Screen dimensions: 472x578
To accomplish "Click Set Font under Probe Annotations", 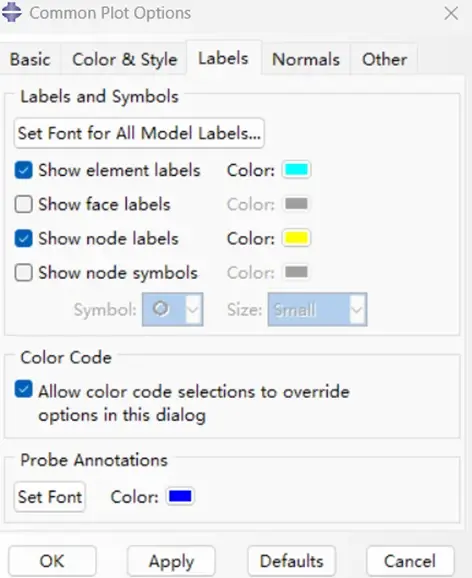I will 50,497.
